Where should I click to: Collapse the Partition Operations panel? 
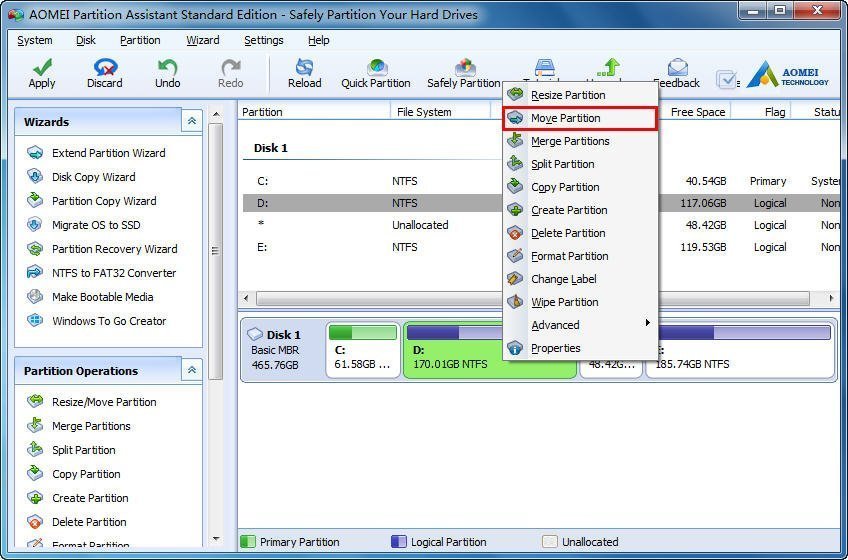[192, 370]
